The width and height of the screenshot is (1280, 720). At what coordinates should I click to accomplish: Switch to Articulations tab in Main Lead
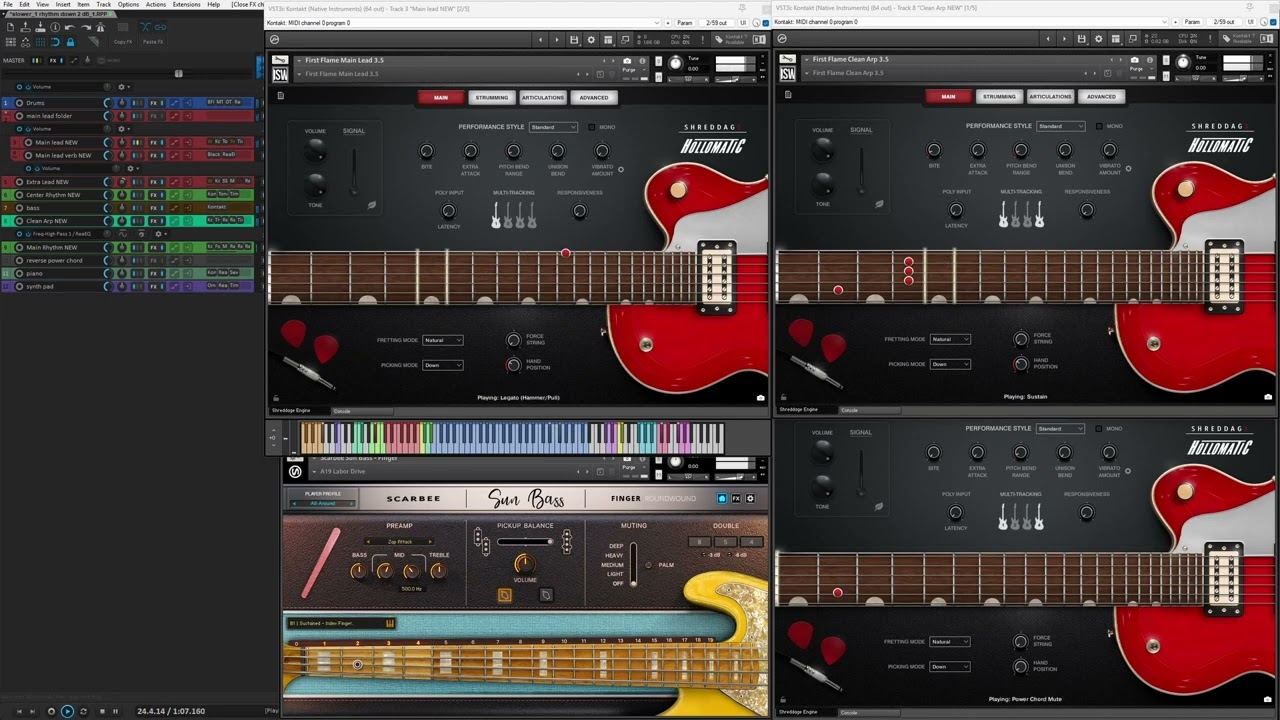[542, 97]
